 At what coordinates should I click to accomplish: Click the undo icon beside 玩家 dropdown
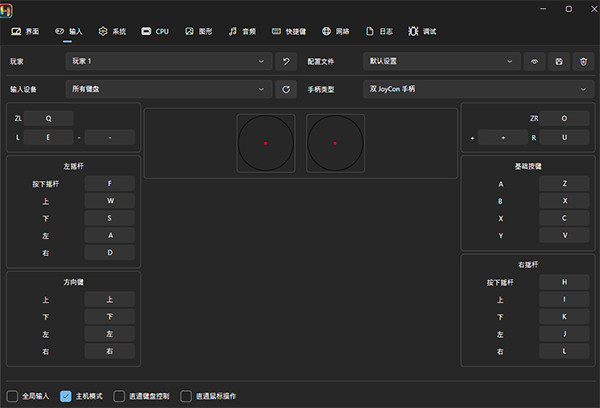tap(286, 61)
